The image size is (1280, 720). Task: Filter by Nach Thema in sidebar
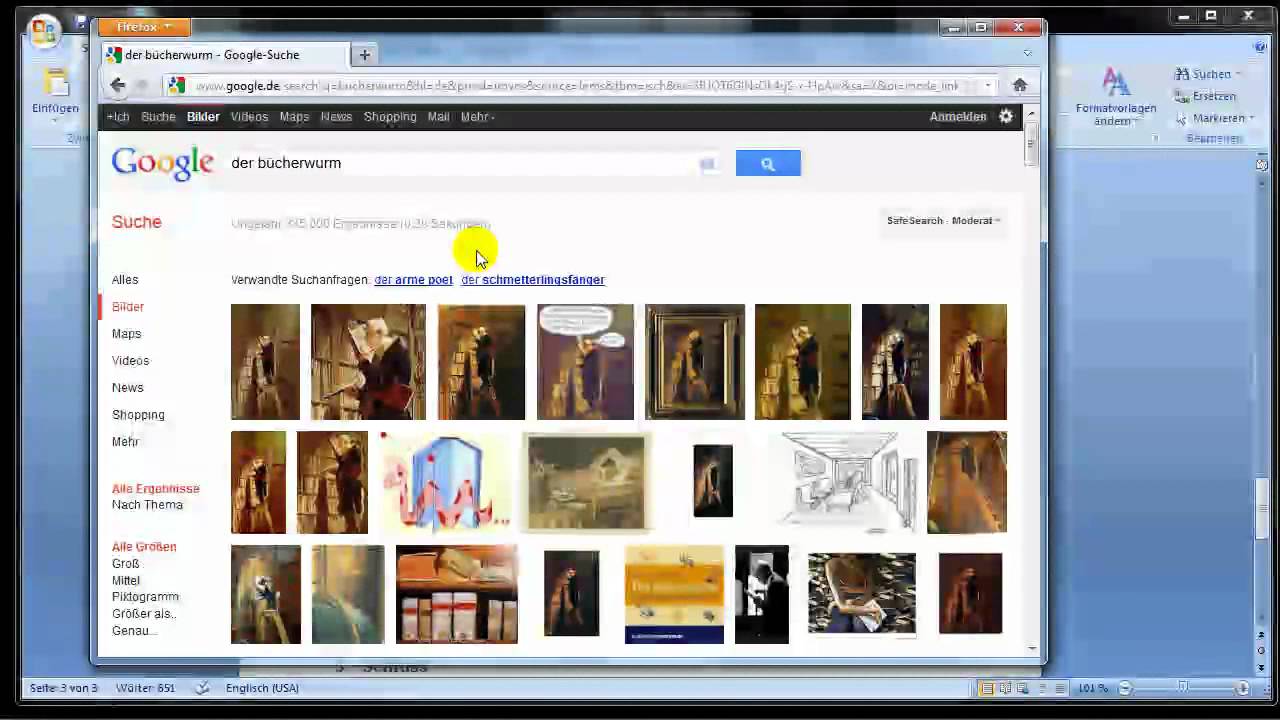(x=147, y=505)
